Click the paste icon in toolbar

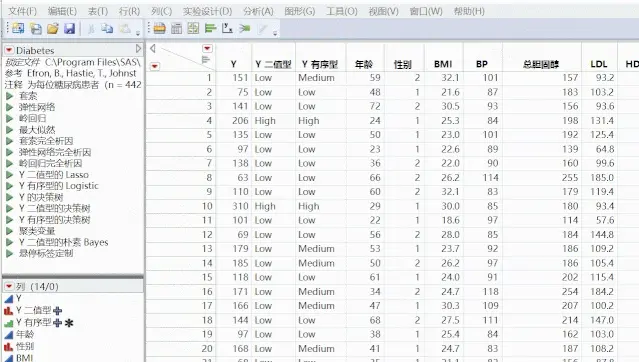tap(125, 29)
